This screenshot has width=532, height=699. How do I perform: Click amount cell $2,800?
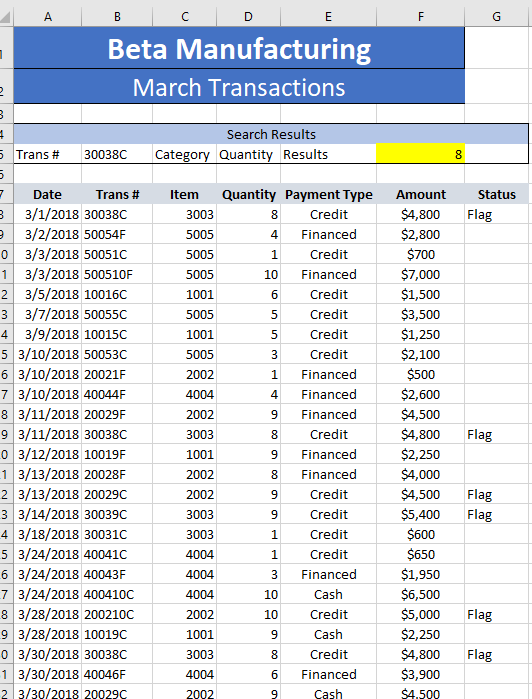tap(421, 234)
